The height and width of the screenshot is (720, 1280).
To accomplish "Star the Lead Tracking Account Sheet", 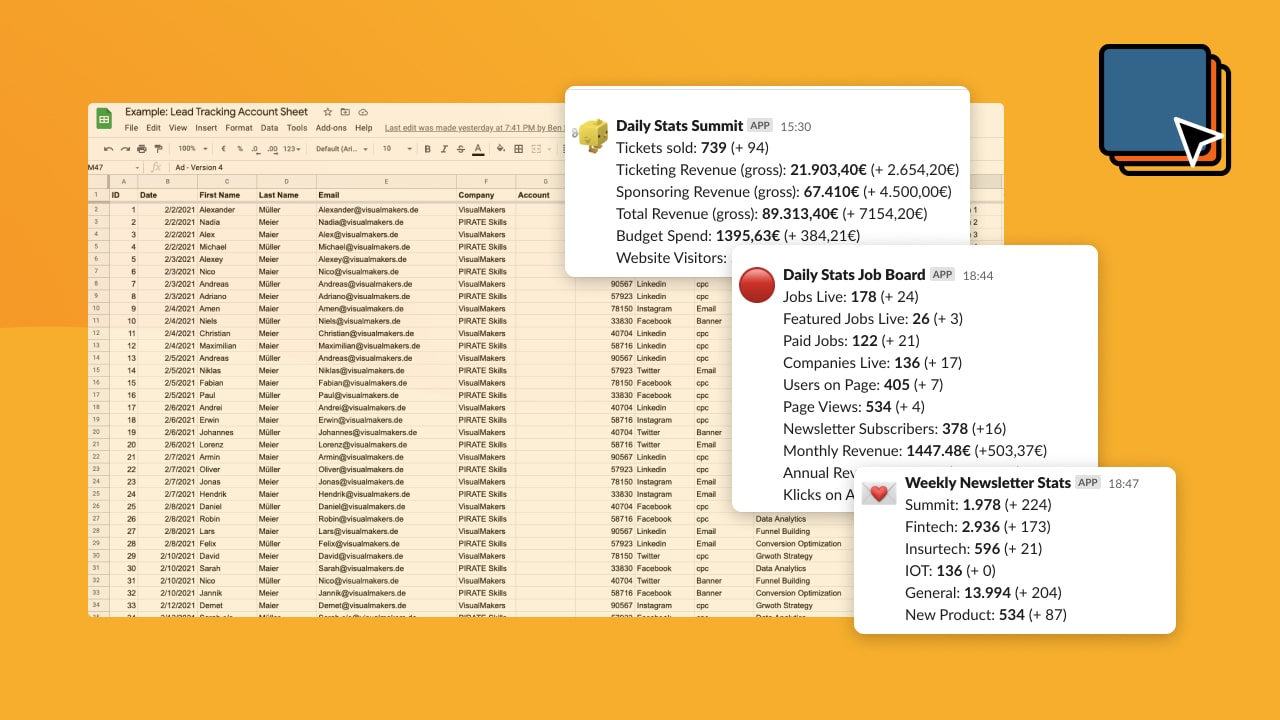I will [x=327, y=112].
